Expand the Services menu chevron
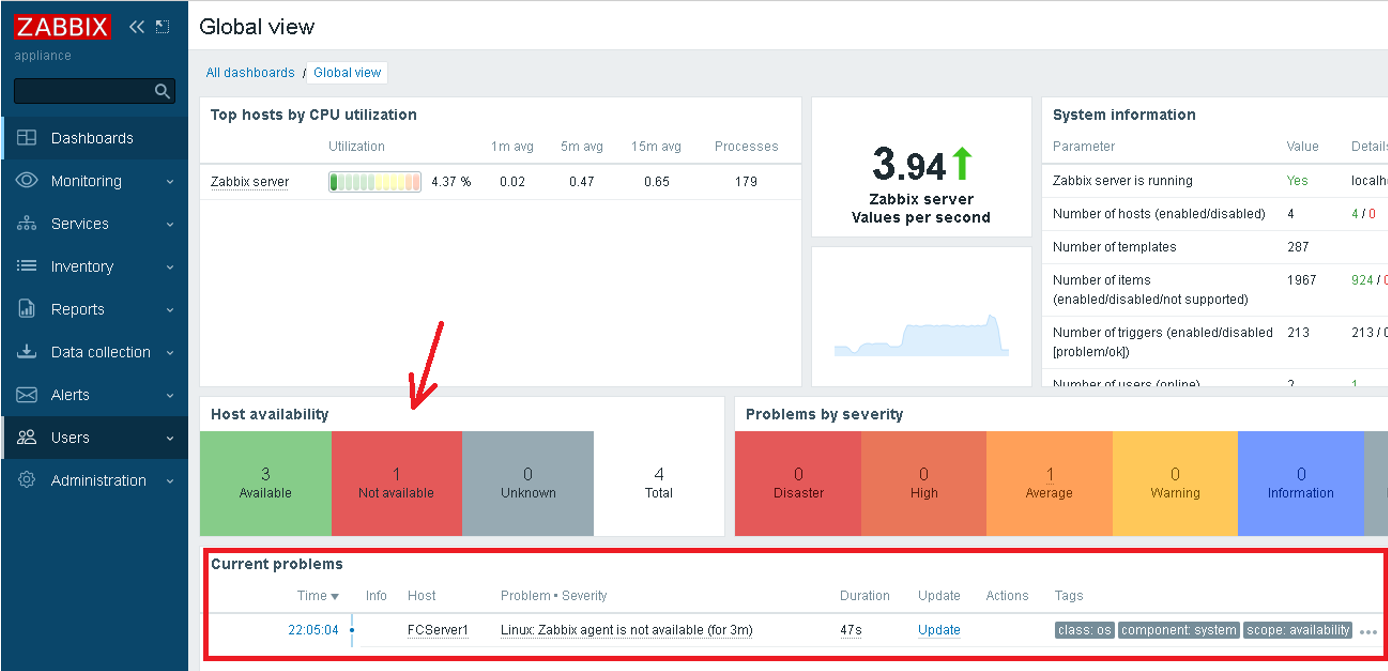1388x671 pixels. point(170,225)
